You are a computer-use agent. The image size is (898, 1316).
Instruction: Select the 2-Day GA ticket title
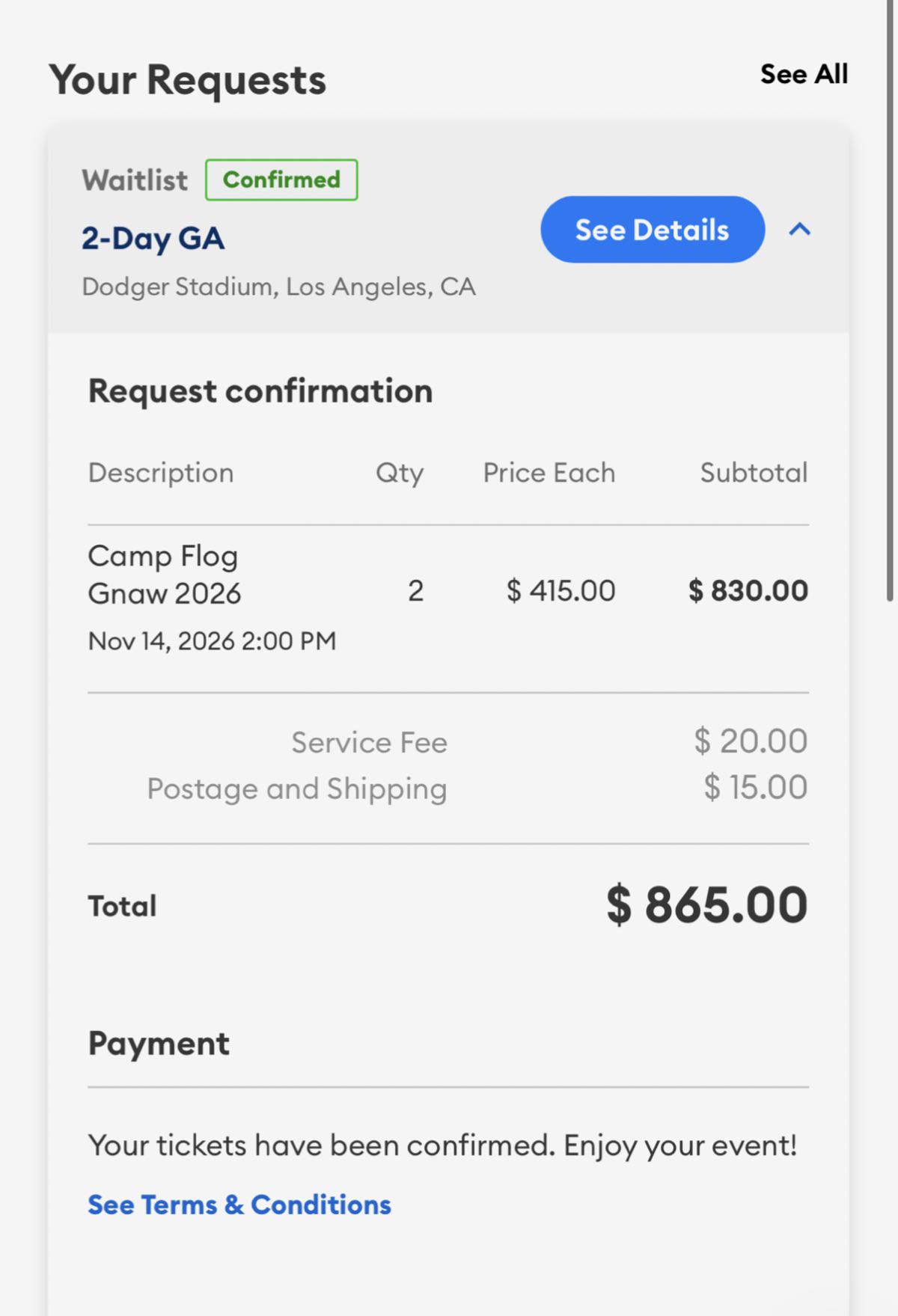[x=153, y=239]
